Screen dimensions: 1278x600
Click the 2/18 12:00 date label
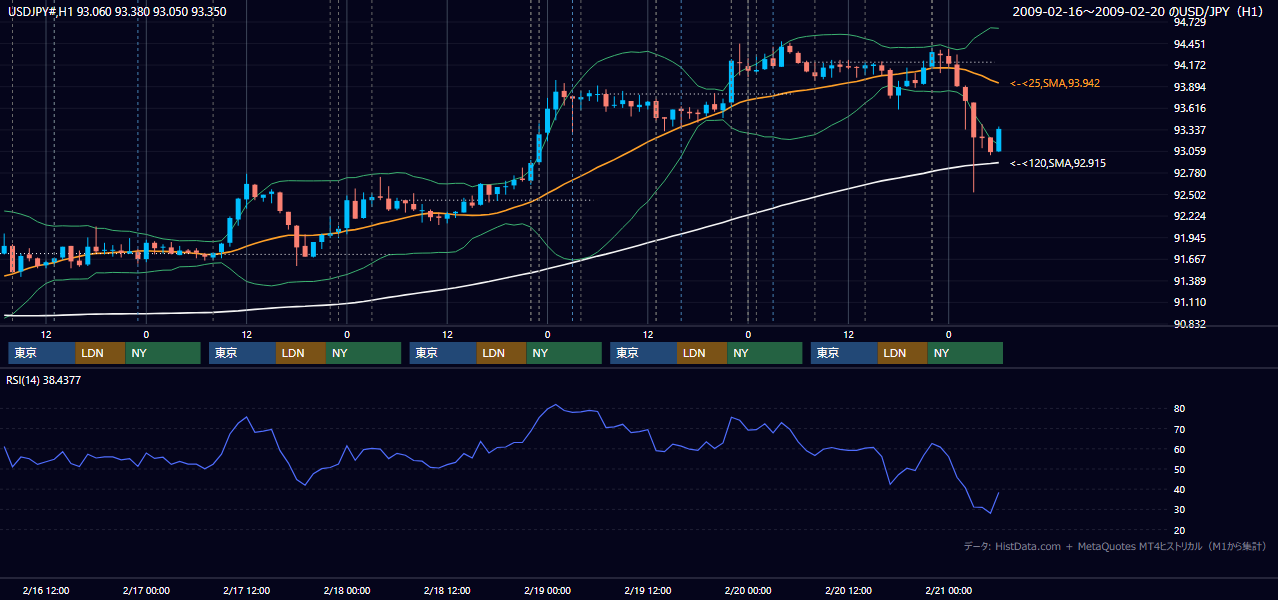coord(447,590)
